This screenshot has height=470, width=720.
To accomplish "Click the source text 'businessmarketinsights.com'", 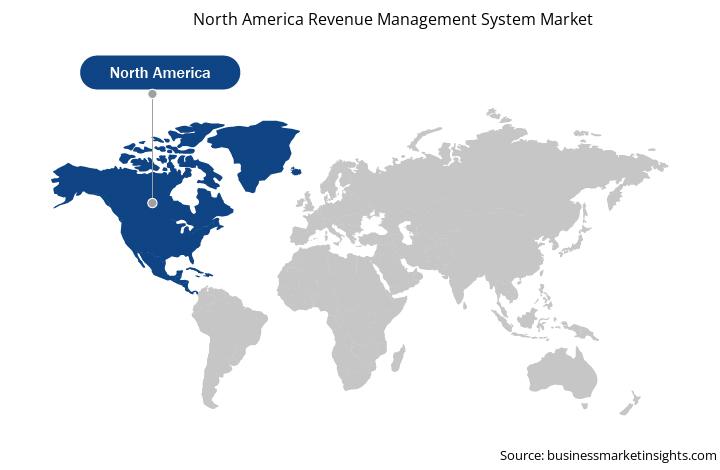I will point(632,455).
